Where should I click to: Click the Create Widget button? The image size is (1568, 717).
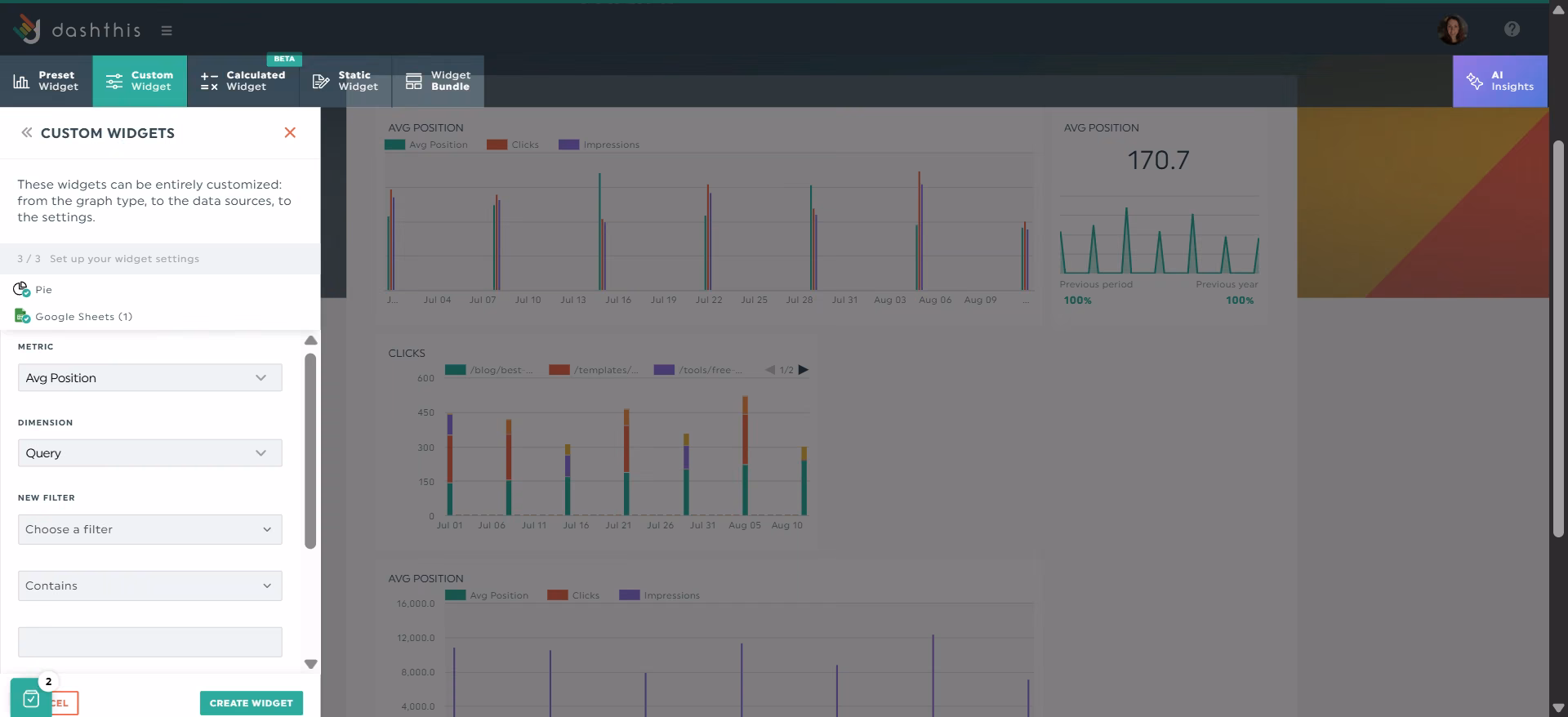coord(252,703)
